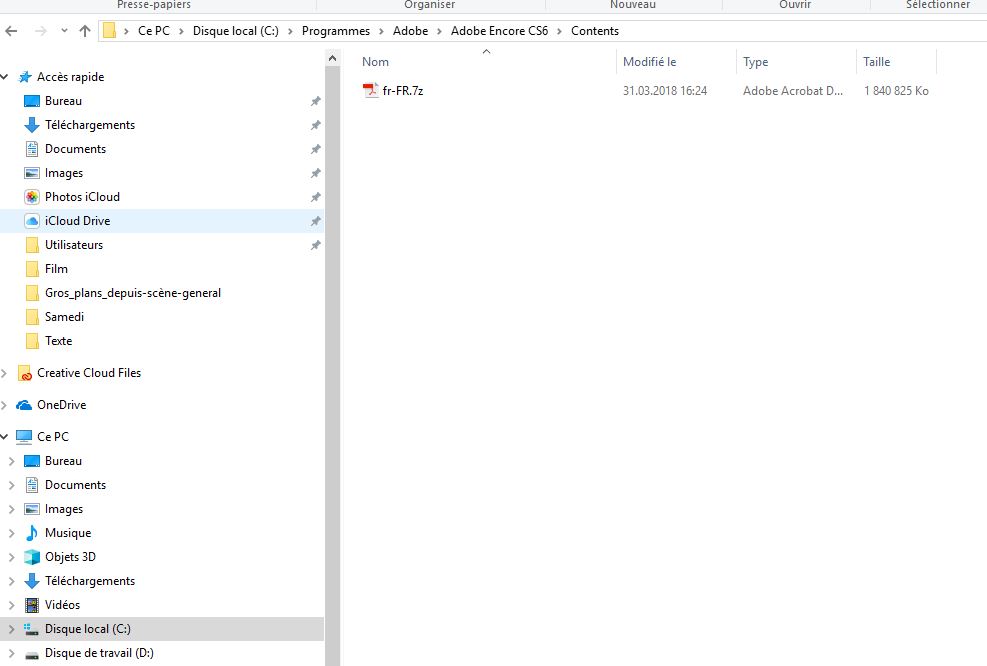Click pin icon next to quick access Images
Viewport: 987px width, 666px height.
coord(315,173)
